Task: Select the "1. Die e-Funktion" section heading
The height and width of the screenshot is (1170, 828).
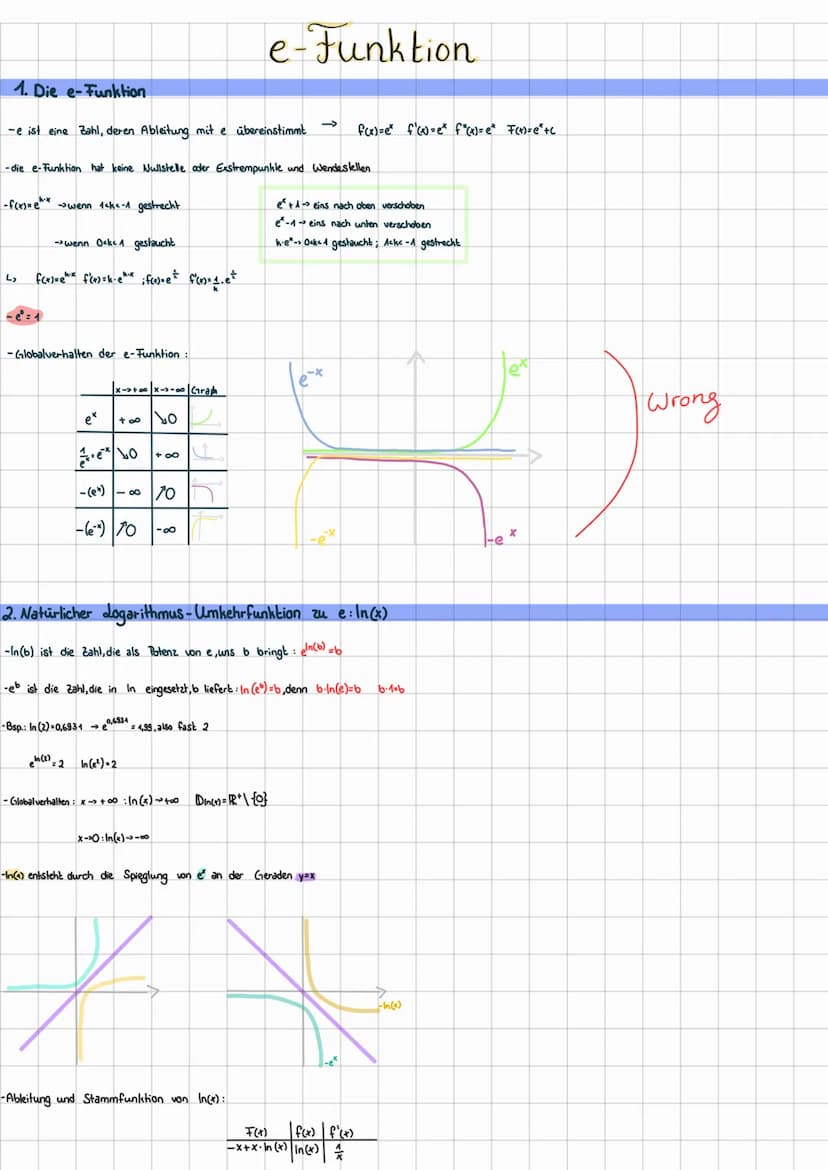Action: coord(80,92)
